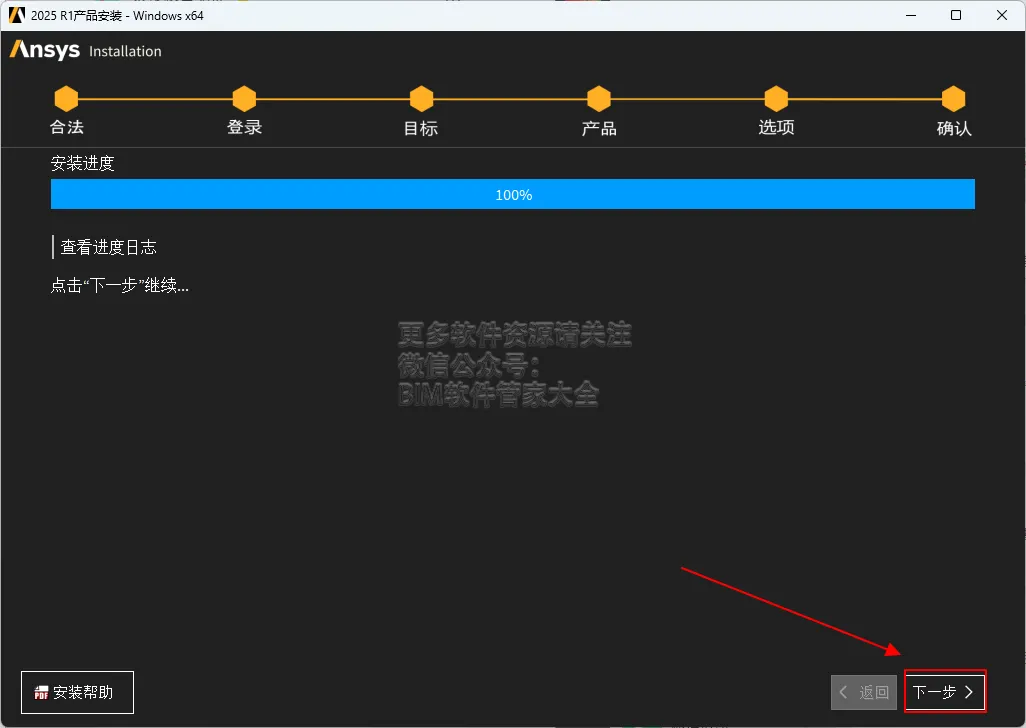Click the 100% installation progress bar
1026x728 pixels.
pos(513,194)
